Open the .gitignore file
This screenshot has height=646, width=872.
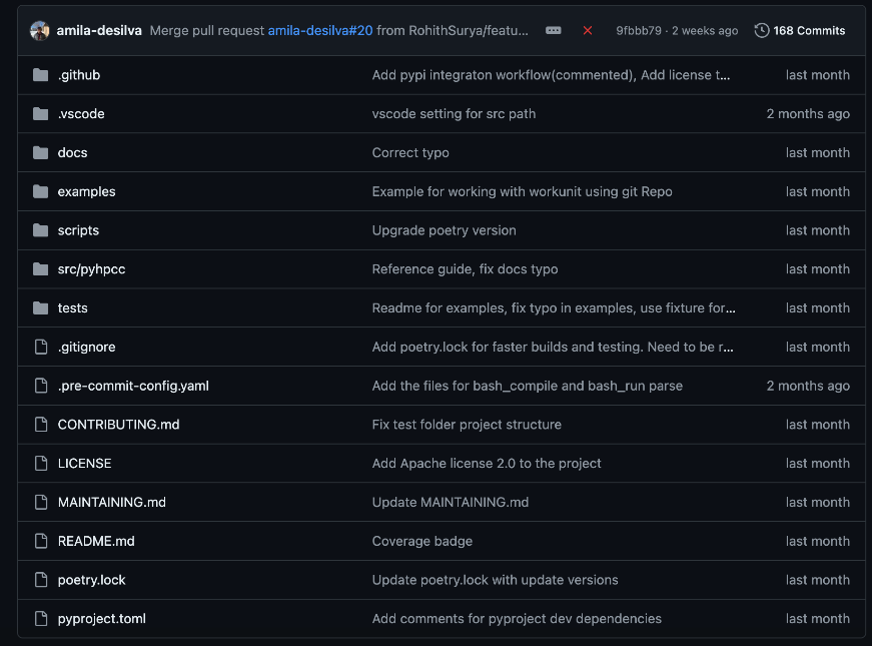pos(87,347)
